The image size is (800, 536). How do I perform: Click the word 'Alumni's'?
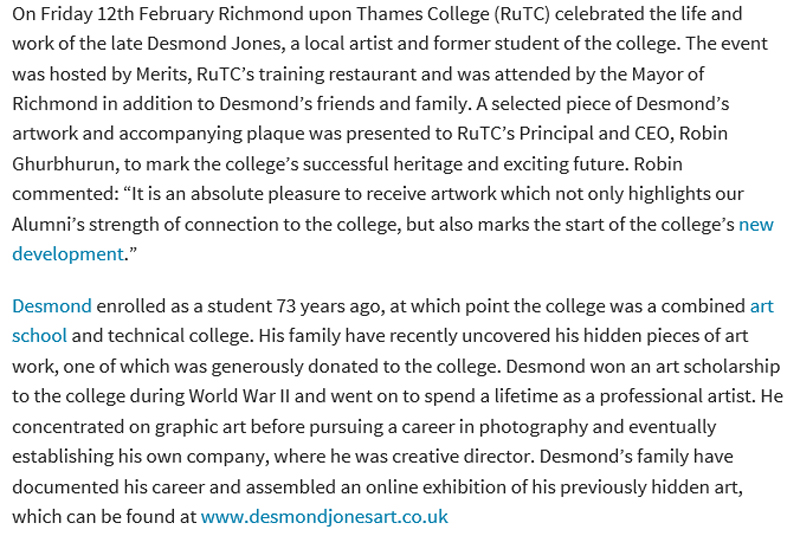click(48, 224)
